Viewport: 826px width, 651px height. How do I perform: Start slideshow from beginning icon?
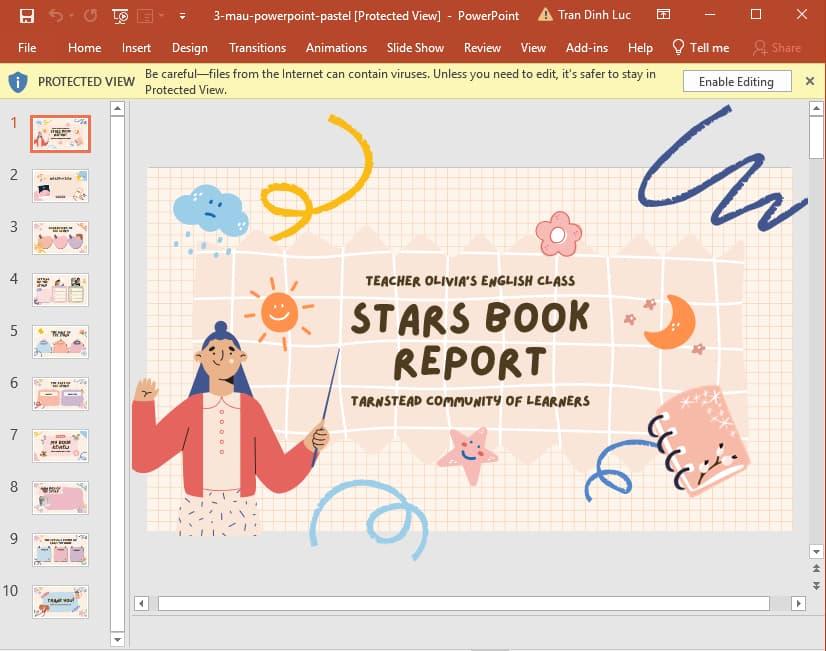[x=121, y=16]
